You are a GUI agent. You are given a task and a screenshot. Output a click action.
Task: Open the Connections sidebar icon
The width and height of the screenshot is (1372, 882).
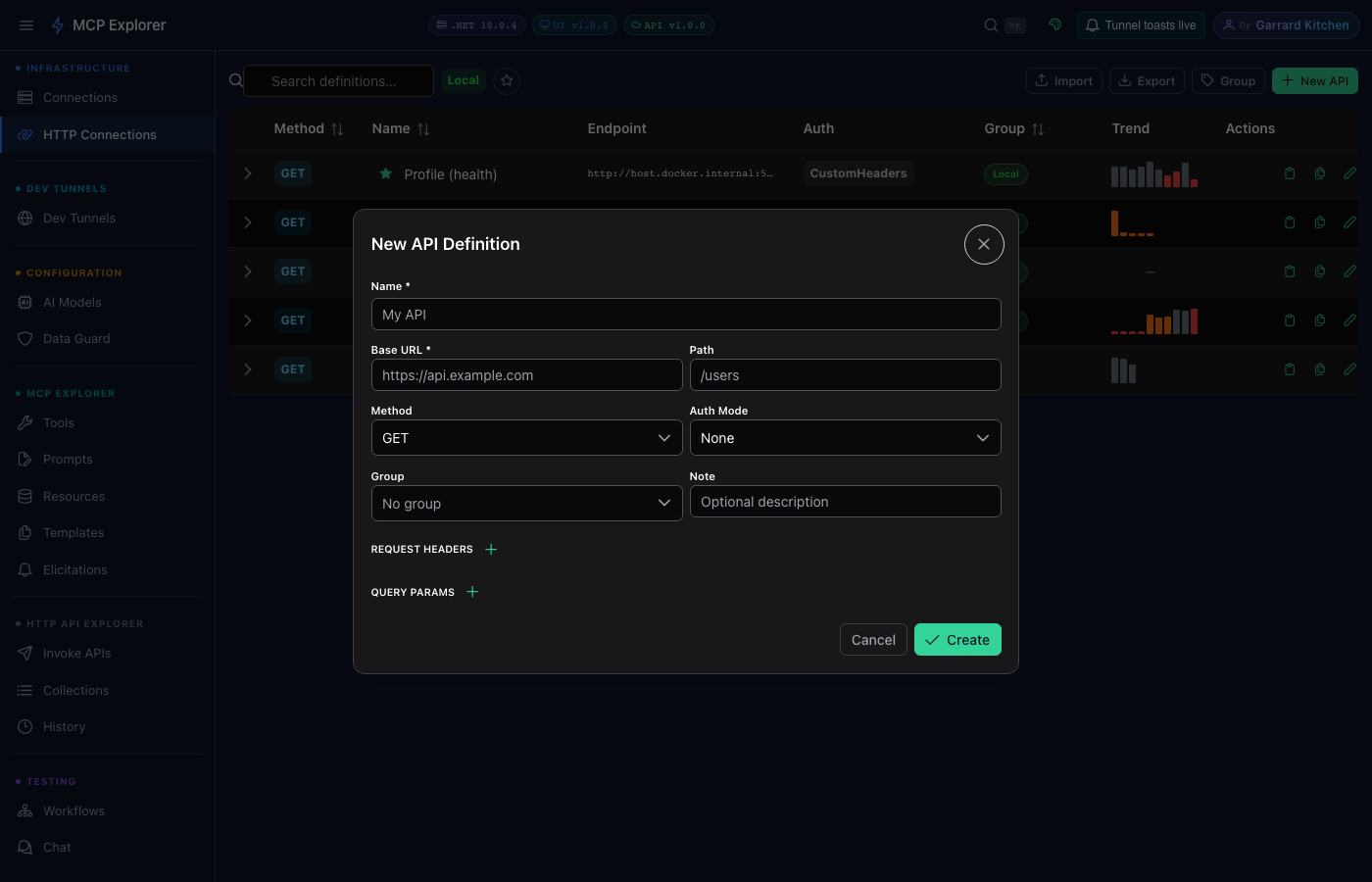pyautogui.click(x=25, y=98)
